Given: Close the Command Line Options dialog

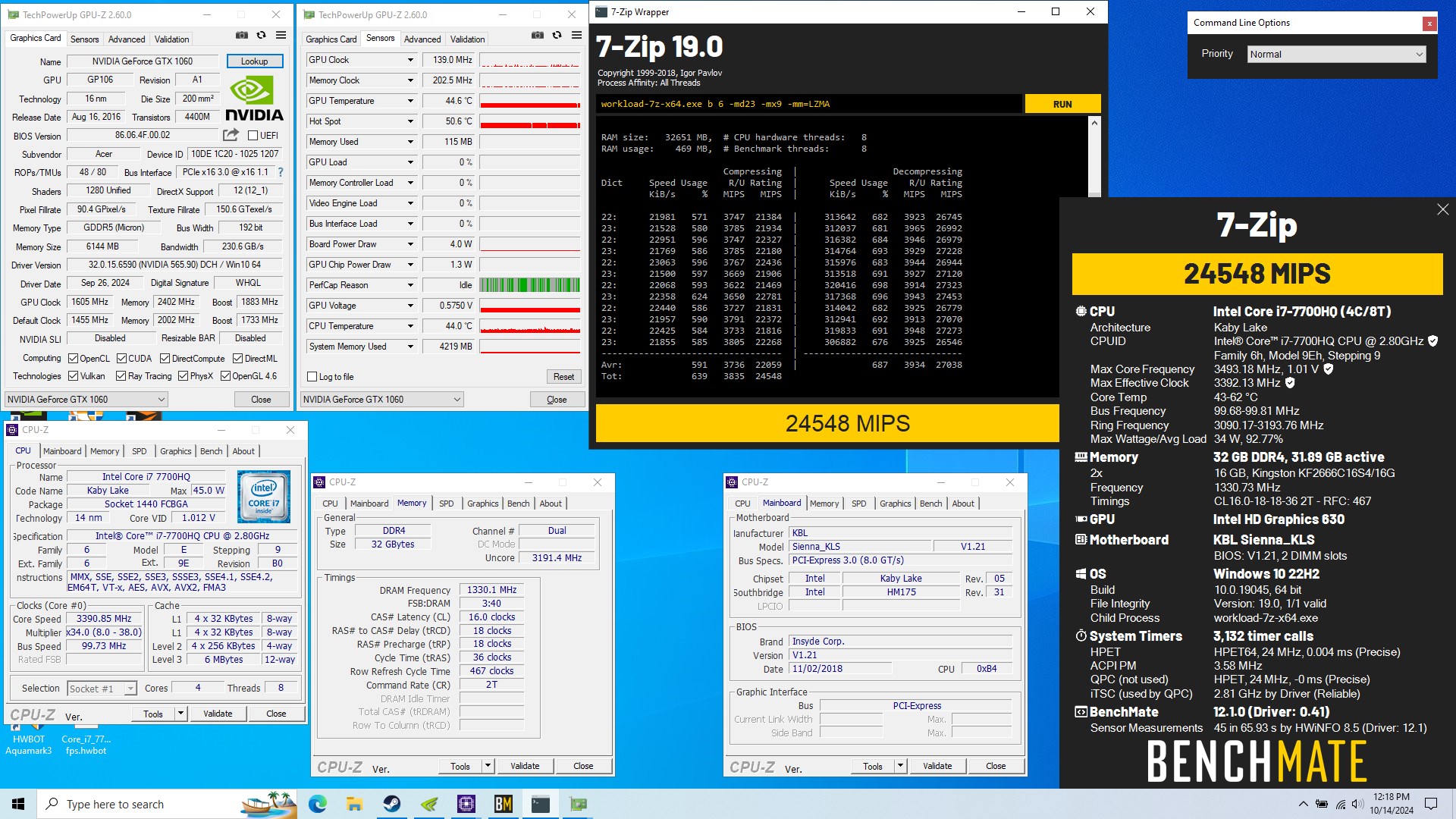Looking at the screenshot, I should click(1429, 24).
